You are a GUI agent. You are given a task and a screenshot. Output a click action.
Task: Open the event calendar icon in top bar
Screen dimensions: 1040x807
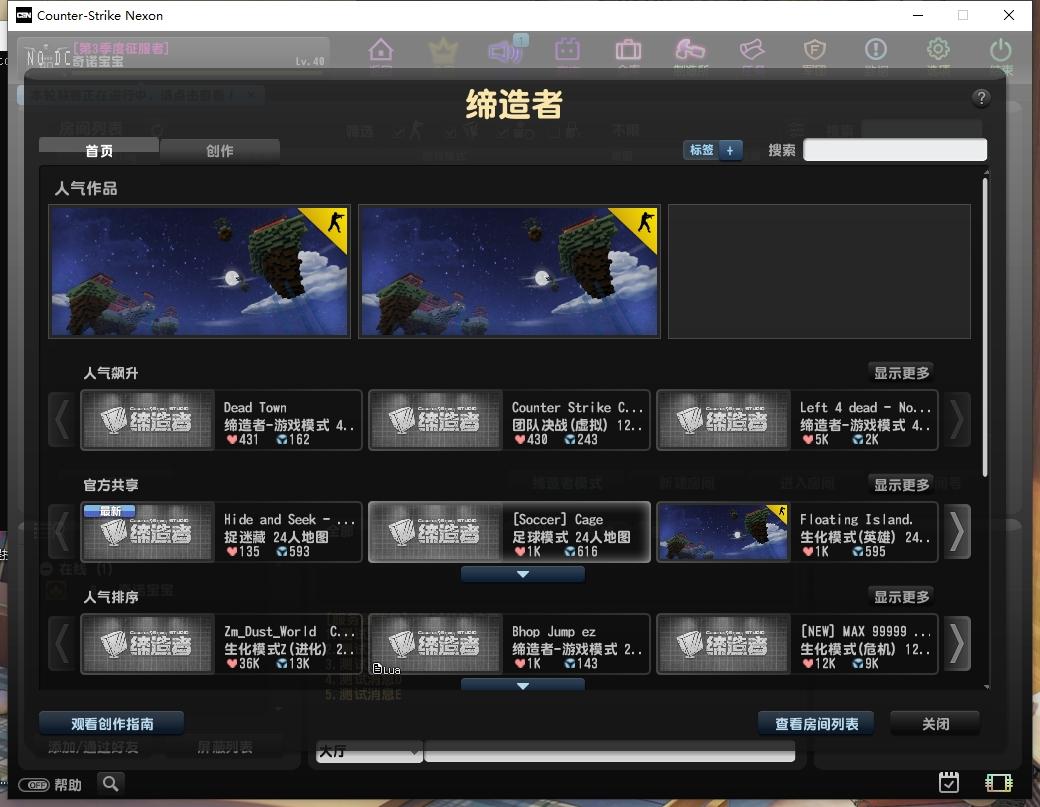pyautogui.click(x=567, y=50)
